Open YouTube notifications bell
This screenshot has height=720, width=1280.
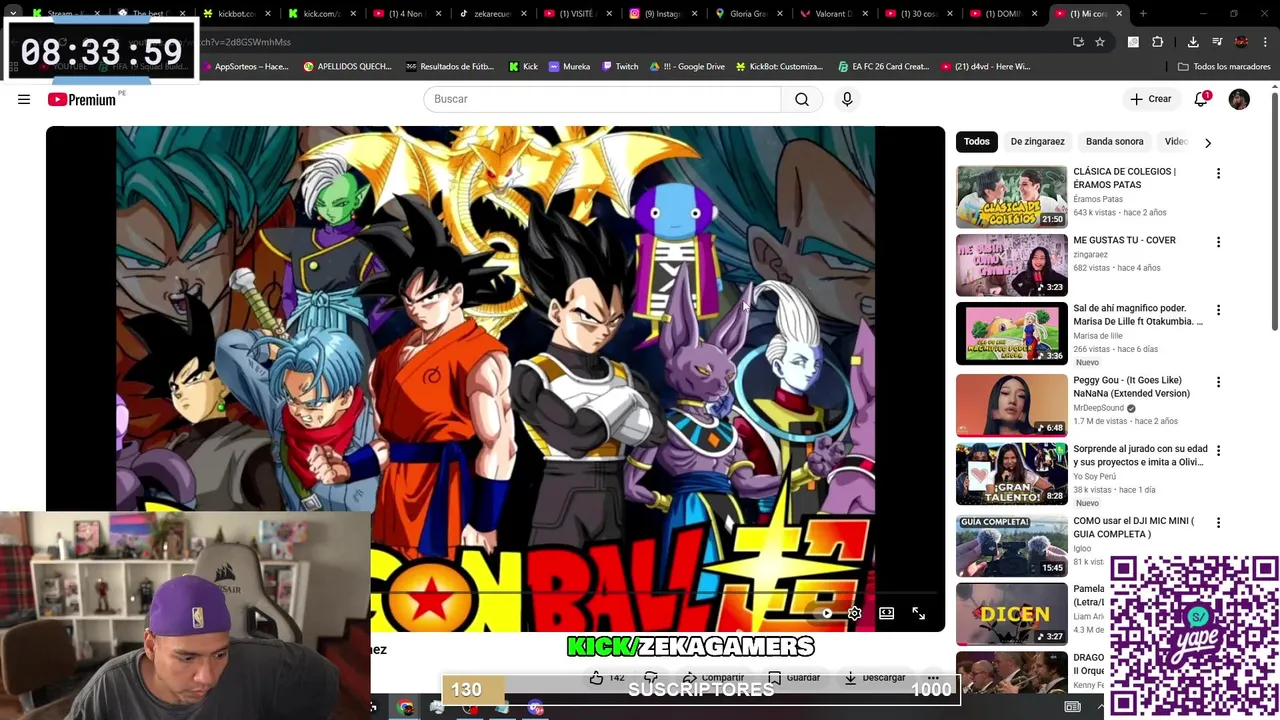point(1201,99)
